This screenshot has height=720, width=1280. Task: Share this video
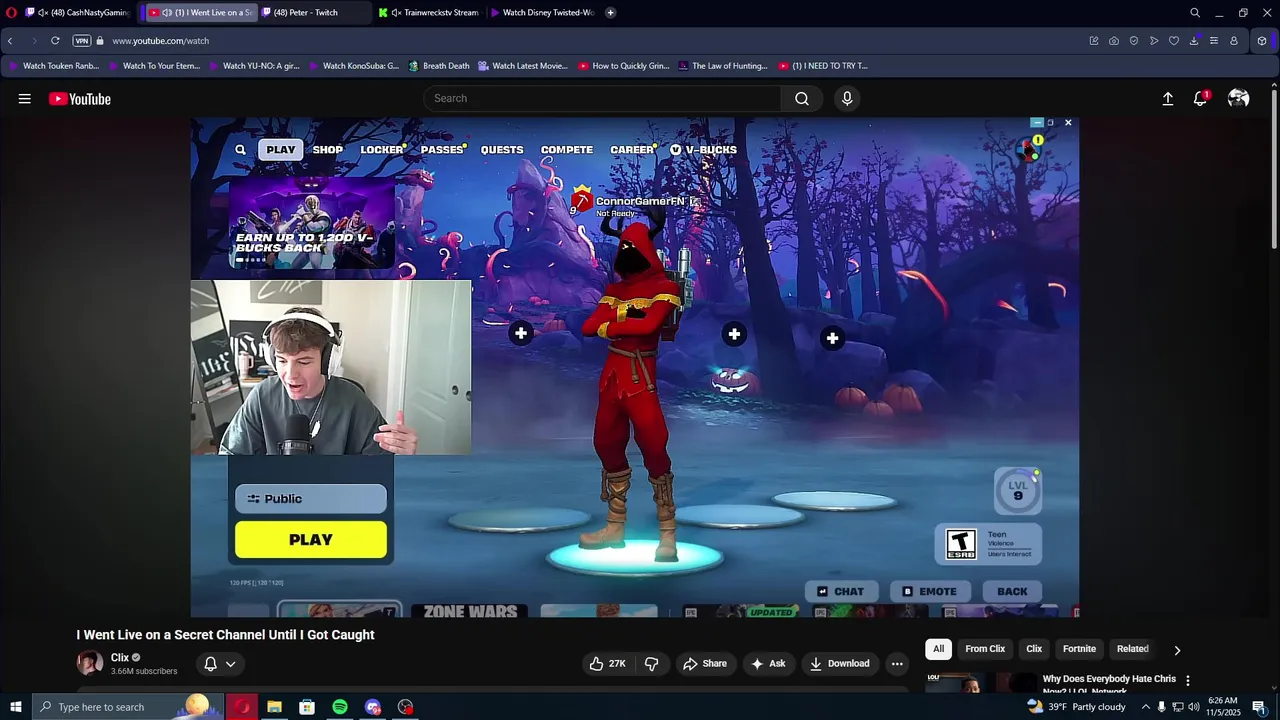point(705,663)
